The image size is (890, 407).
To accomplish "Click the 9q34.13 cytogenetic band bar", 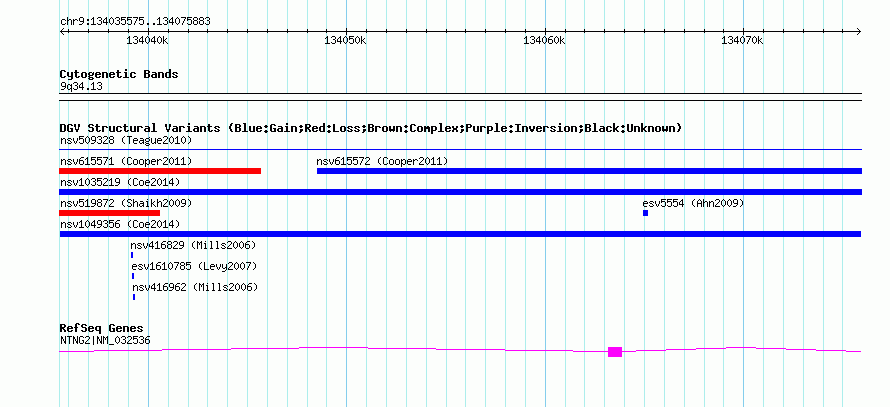I will point(460,97).
